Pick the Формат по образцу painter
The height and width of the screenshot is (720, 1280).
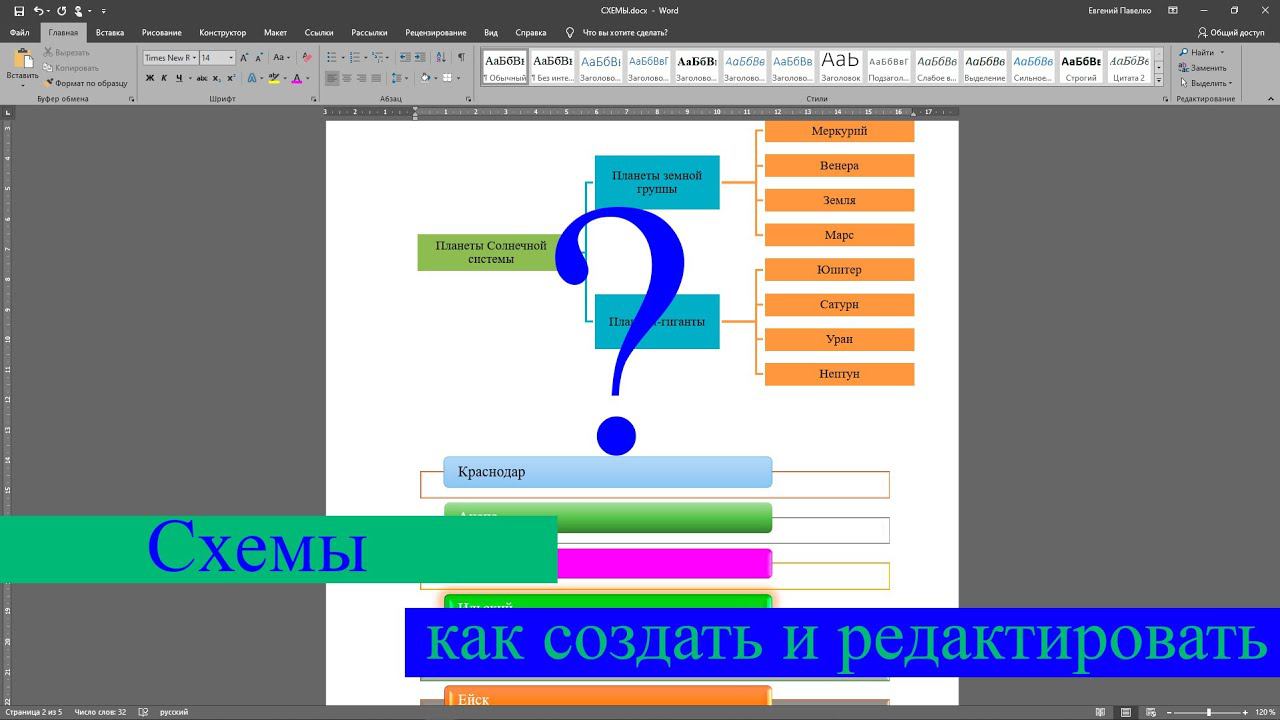click(86, 83)
